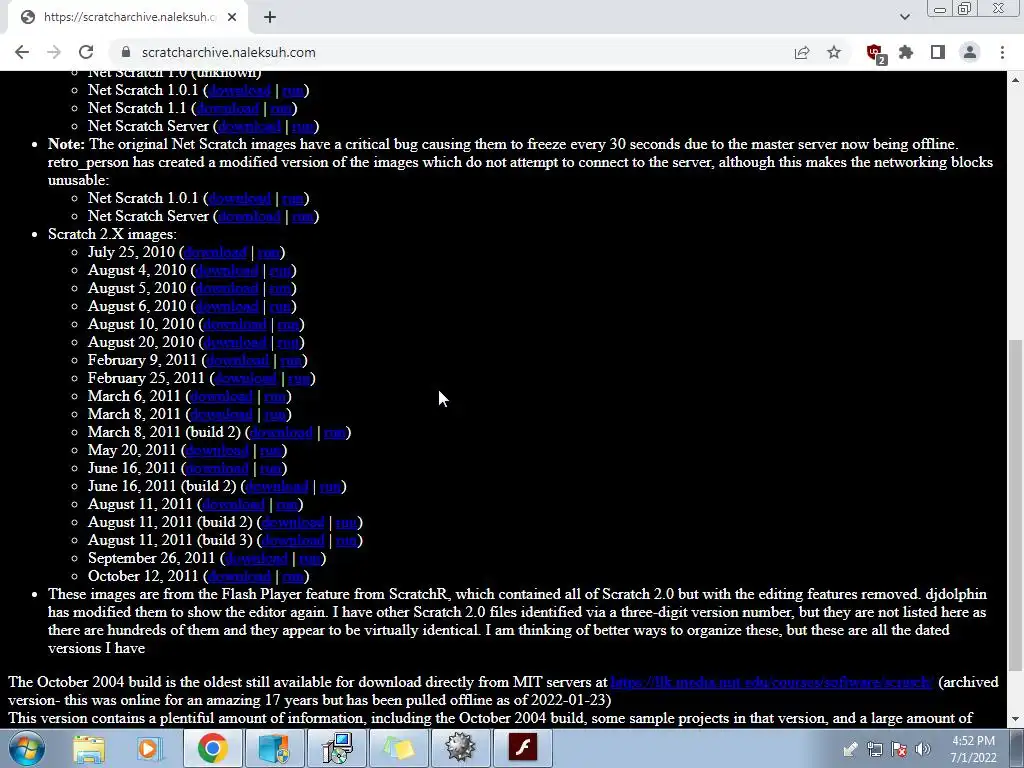Download the March 6, 2011 image

[x=222, y=396]
